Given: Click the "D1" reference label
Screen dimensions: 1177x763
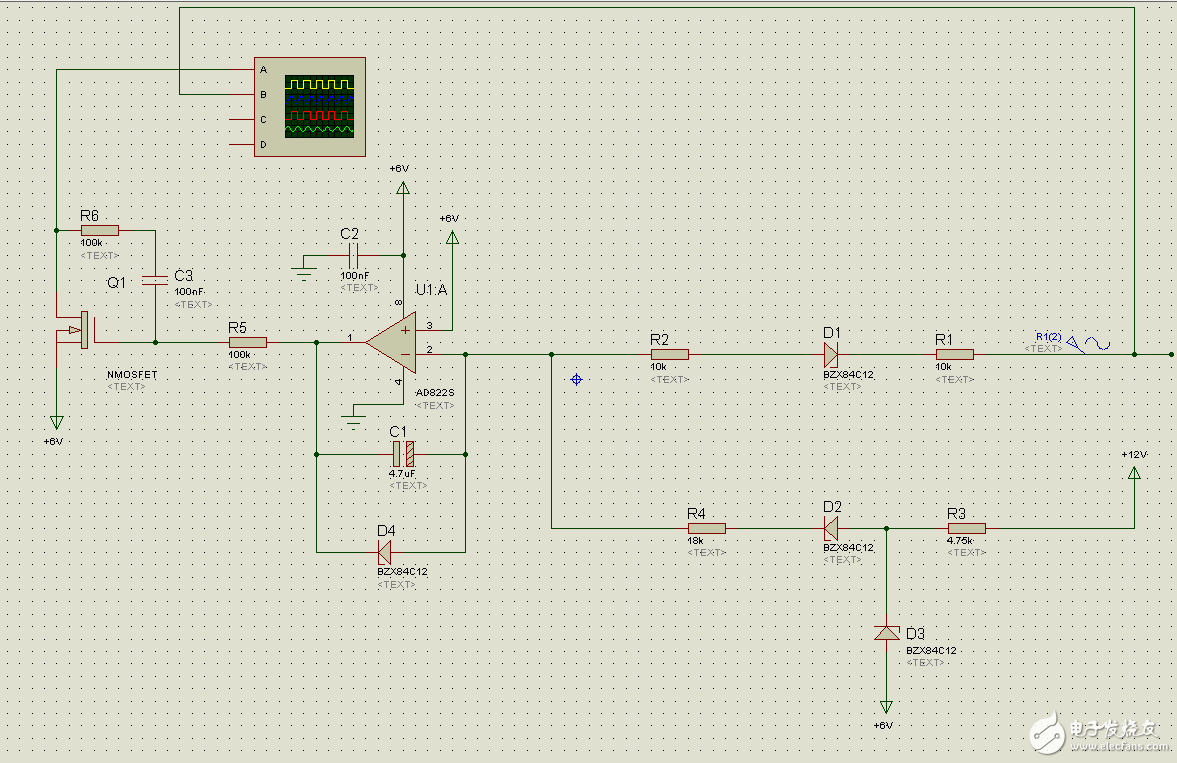Looking at the screenshot, I should pyautogui.click(x=832, y=333).
